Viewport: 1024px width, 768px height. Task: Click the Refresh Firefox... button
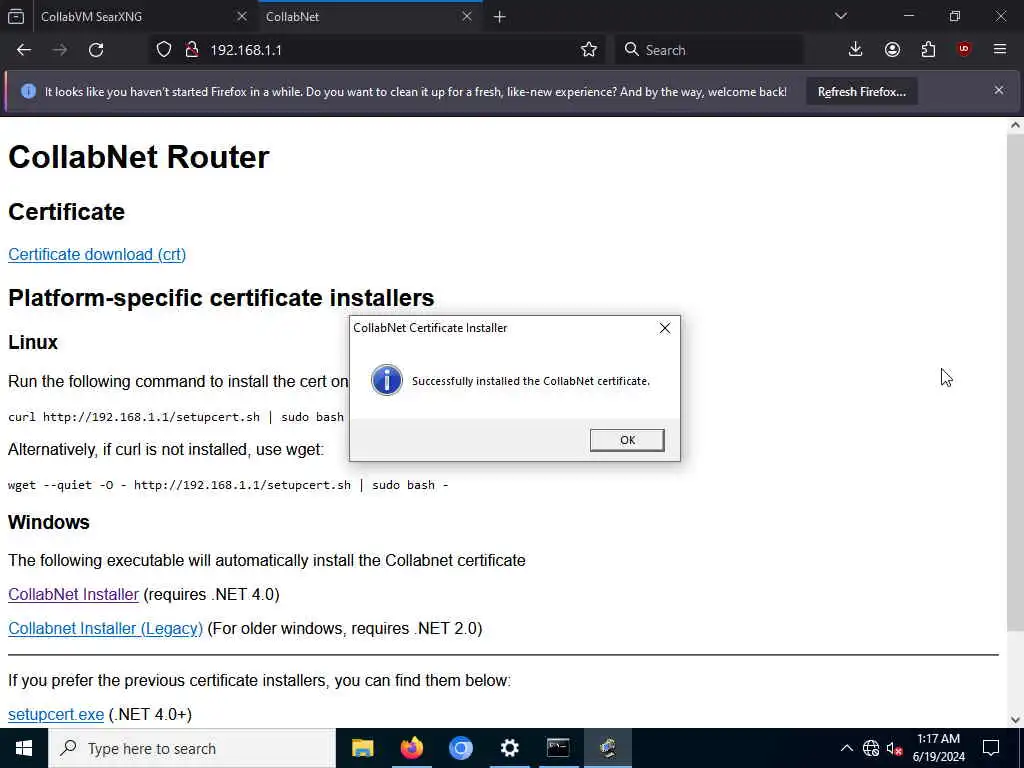click(x=861, y=92)
